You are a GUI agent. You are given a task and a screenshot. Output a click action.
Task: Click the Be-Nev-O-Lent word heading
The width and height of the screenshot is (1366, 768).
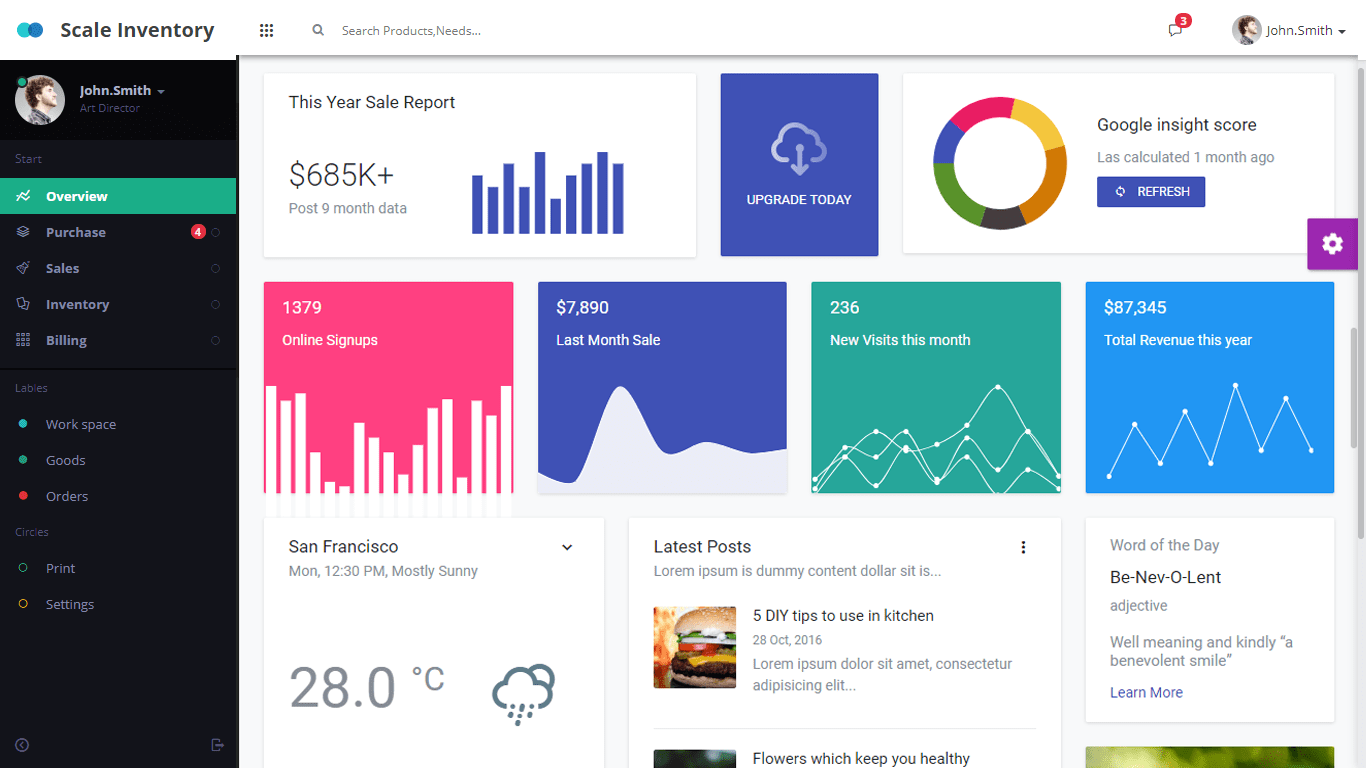point(1166,577)
